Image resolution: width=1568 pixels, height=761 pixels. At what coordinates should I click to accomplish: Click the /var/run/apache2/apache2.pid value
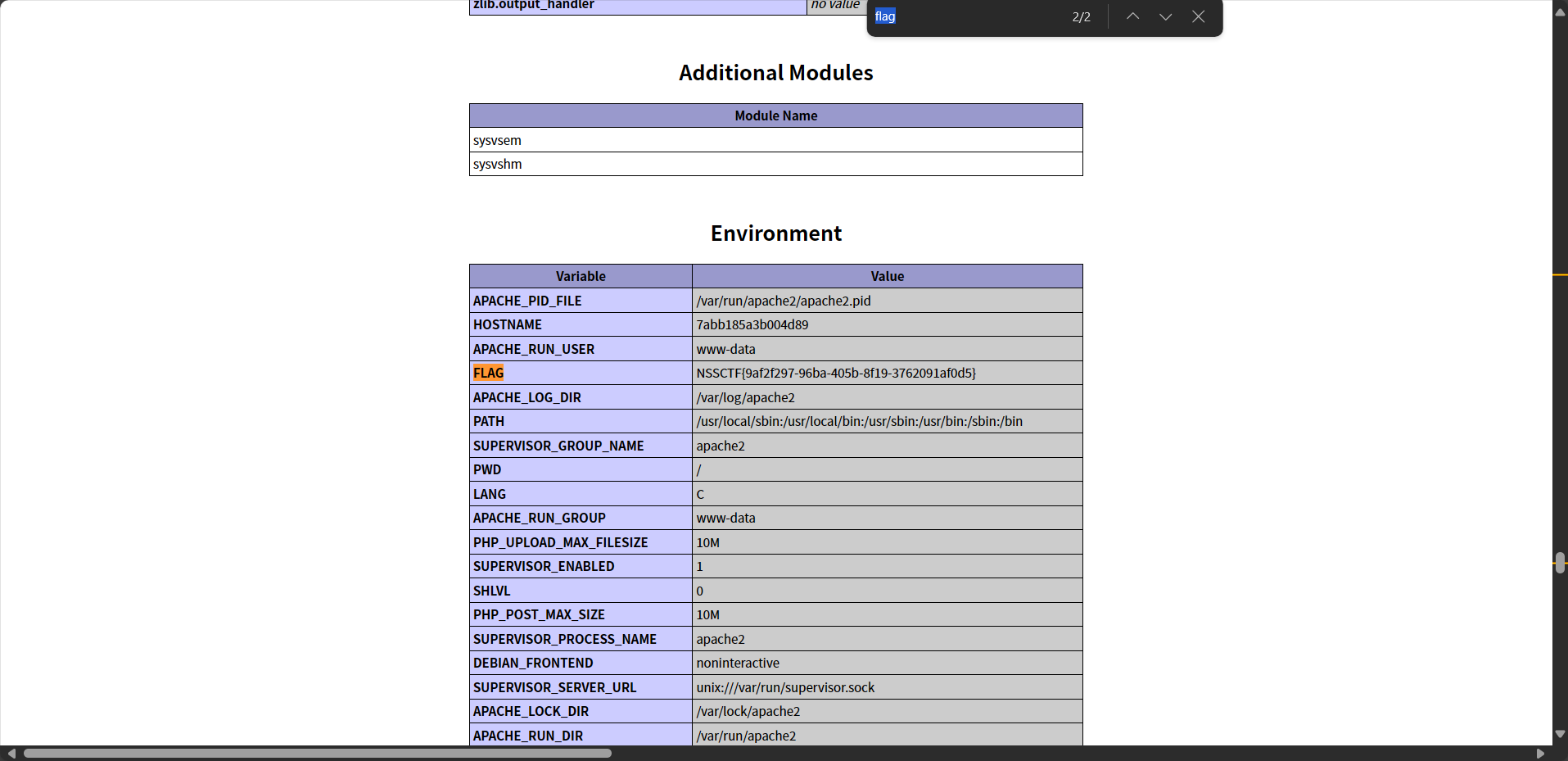pos(784,301)
